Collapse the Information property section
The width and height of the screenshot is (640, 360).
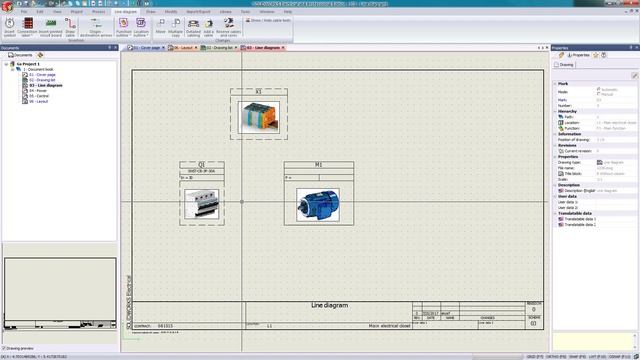click(x=555, y=134)
